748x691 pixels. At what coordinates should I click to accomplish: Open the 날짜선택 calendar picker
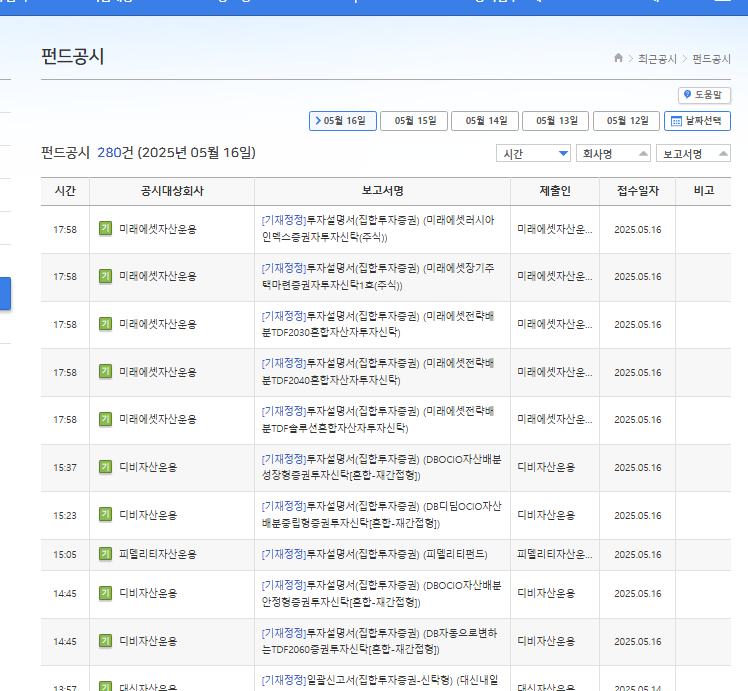[697, 121]
